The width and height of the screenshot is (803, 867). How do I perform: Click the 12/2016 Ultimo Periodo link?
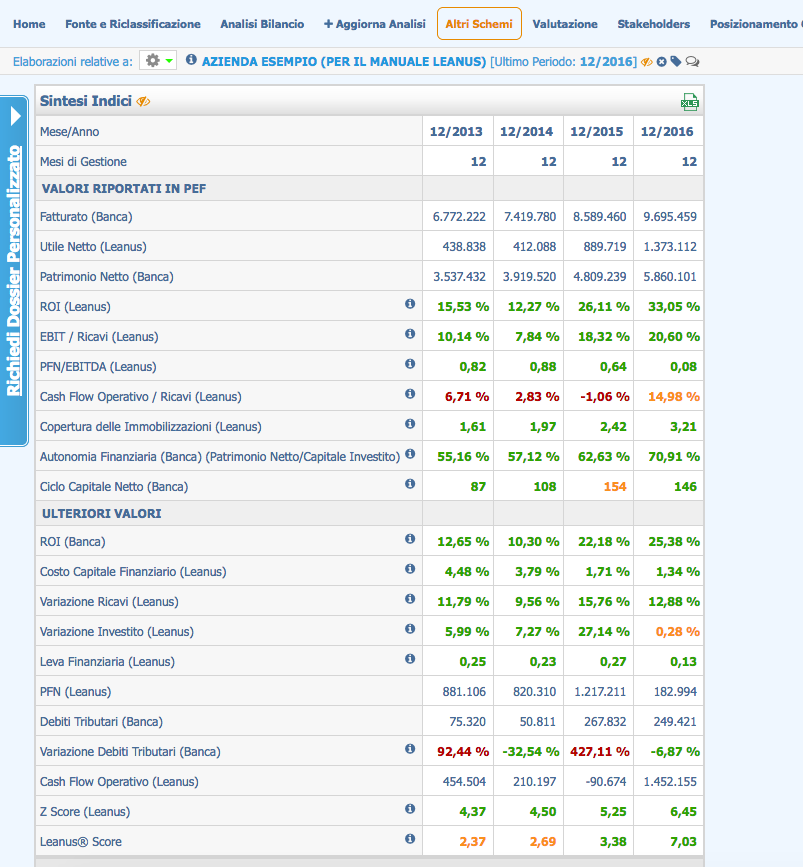pyautogui.click(x=605, y=62)
